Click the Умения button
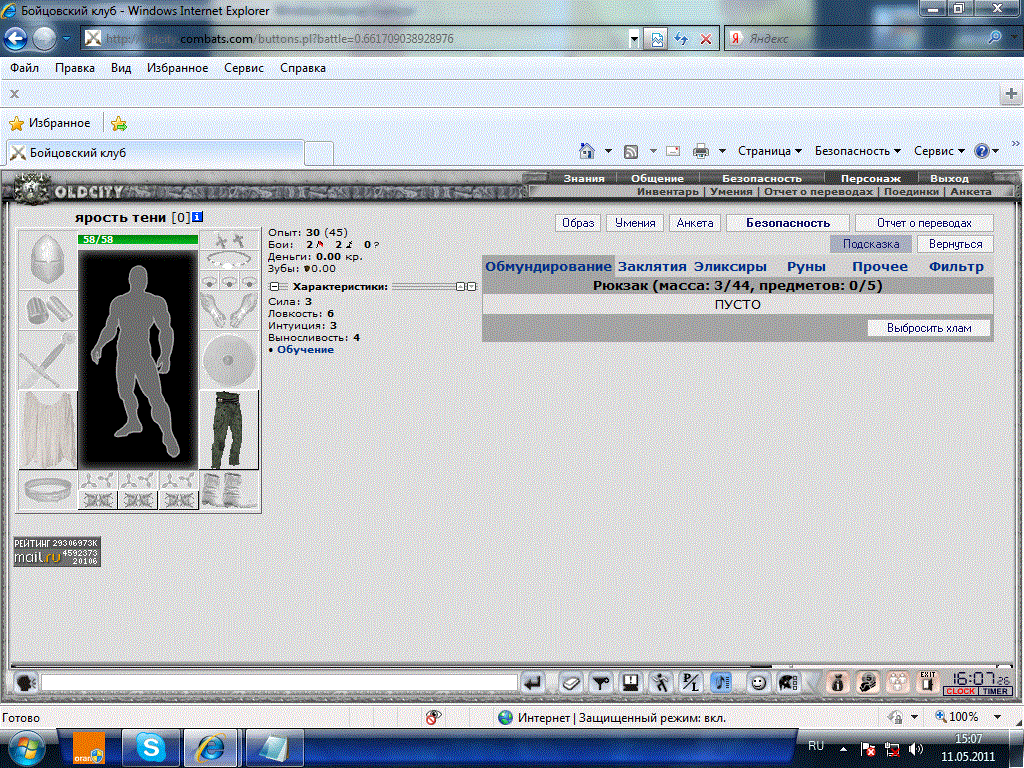This screenshot has height=768, width=1024. pos(635,223)
